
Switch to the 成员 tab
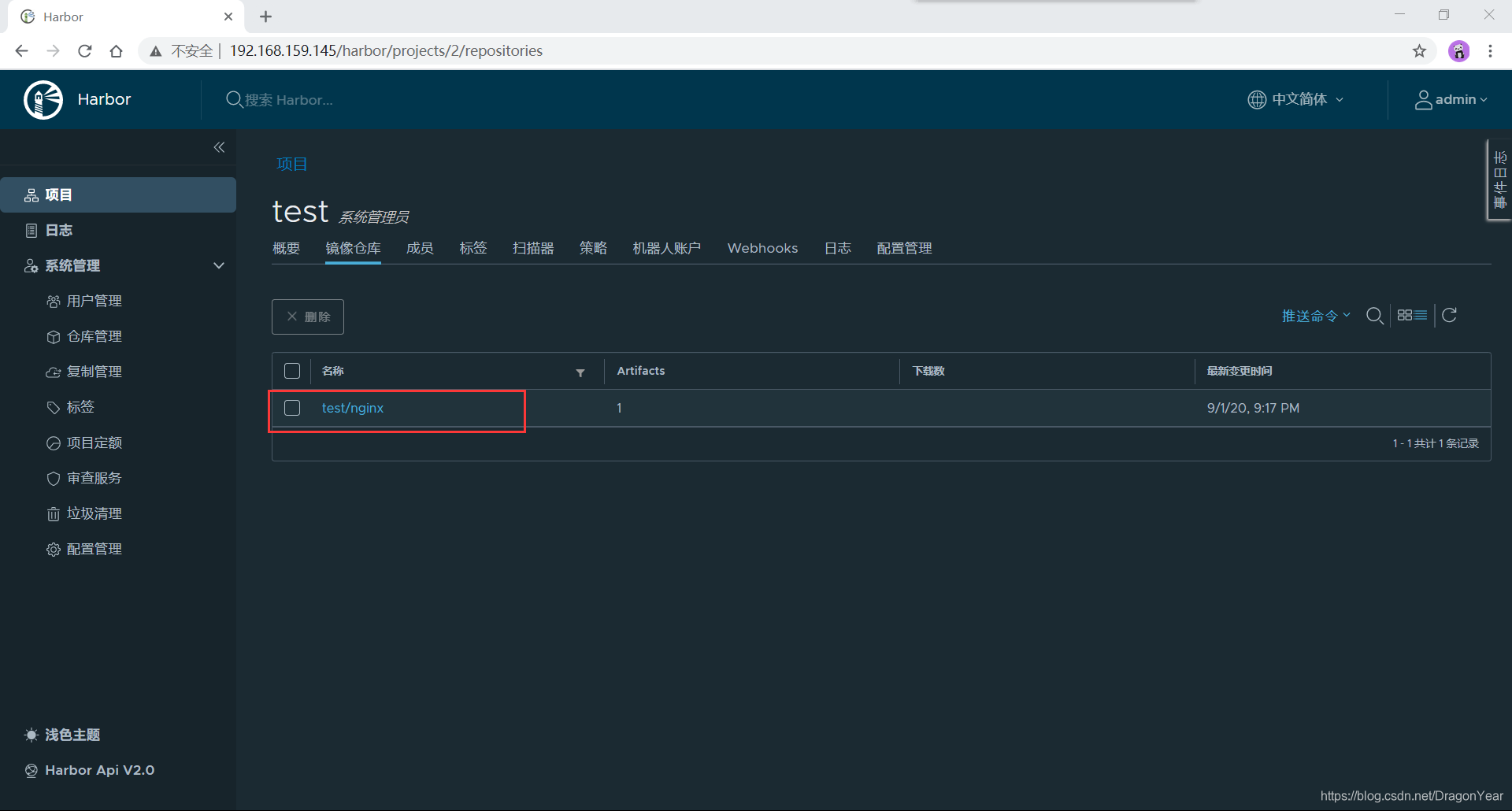pyautogui.click(x=420, y=248)
